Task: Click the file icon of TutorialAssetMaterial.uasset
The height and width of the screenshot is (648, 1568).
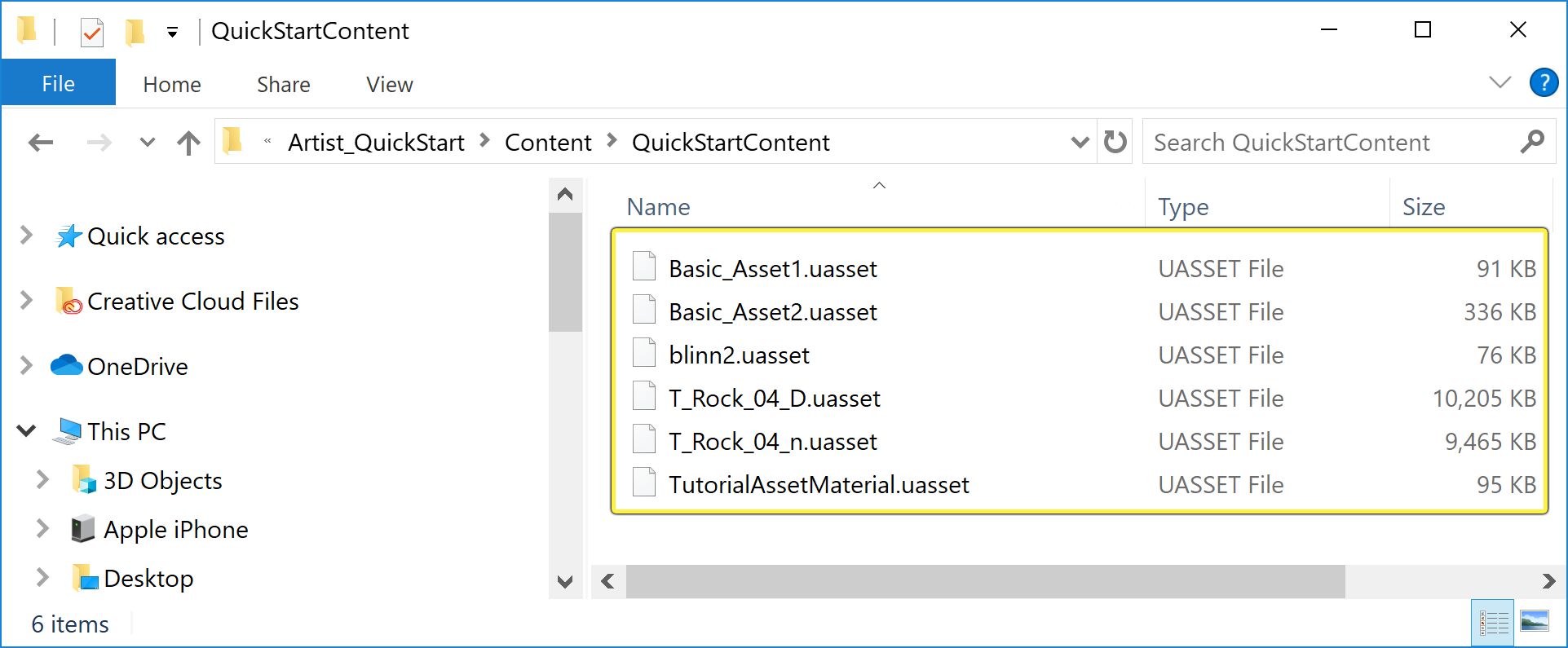Action: (644, 483)
